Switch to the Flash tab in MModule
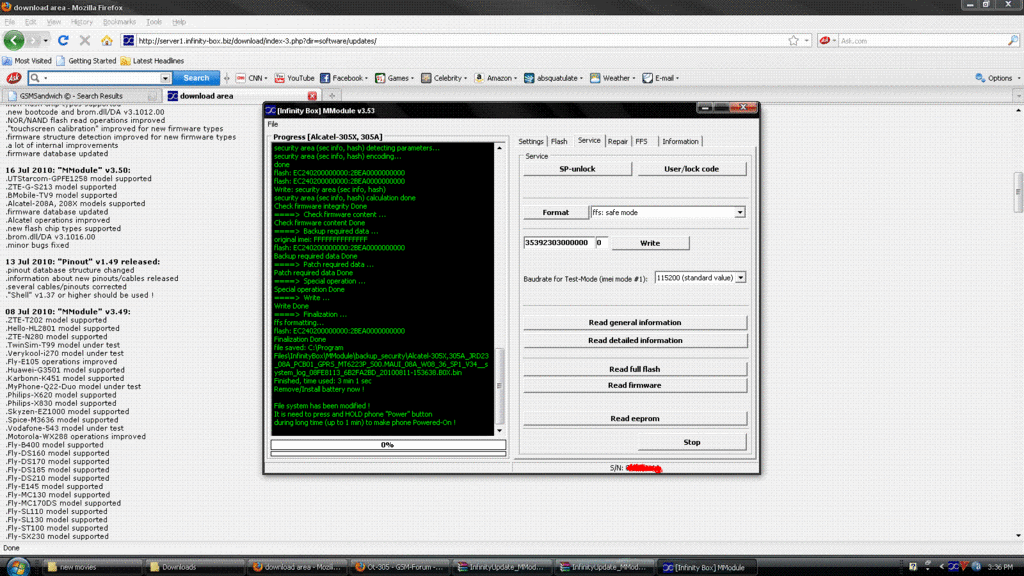This screenshot has height=576, width=1024. click(x=559, y=141)
